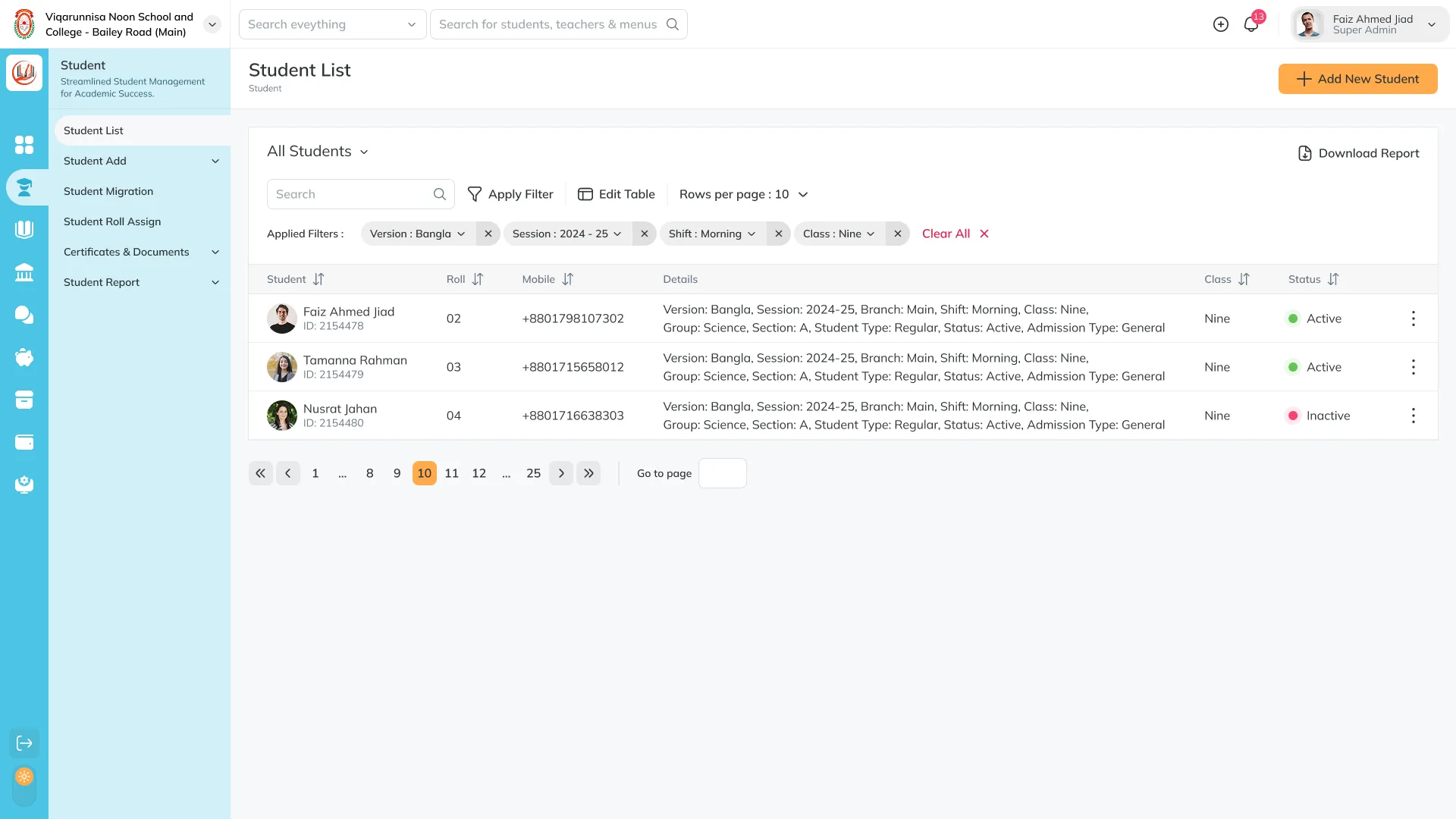This screenshot has width=1456, height=819.
Task: Open the notifications bell icon
Action: click(x=1251, y=24)
